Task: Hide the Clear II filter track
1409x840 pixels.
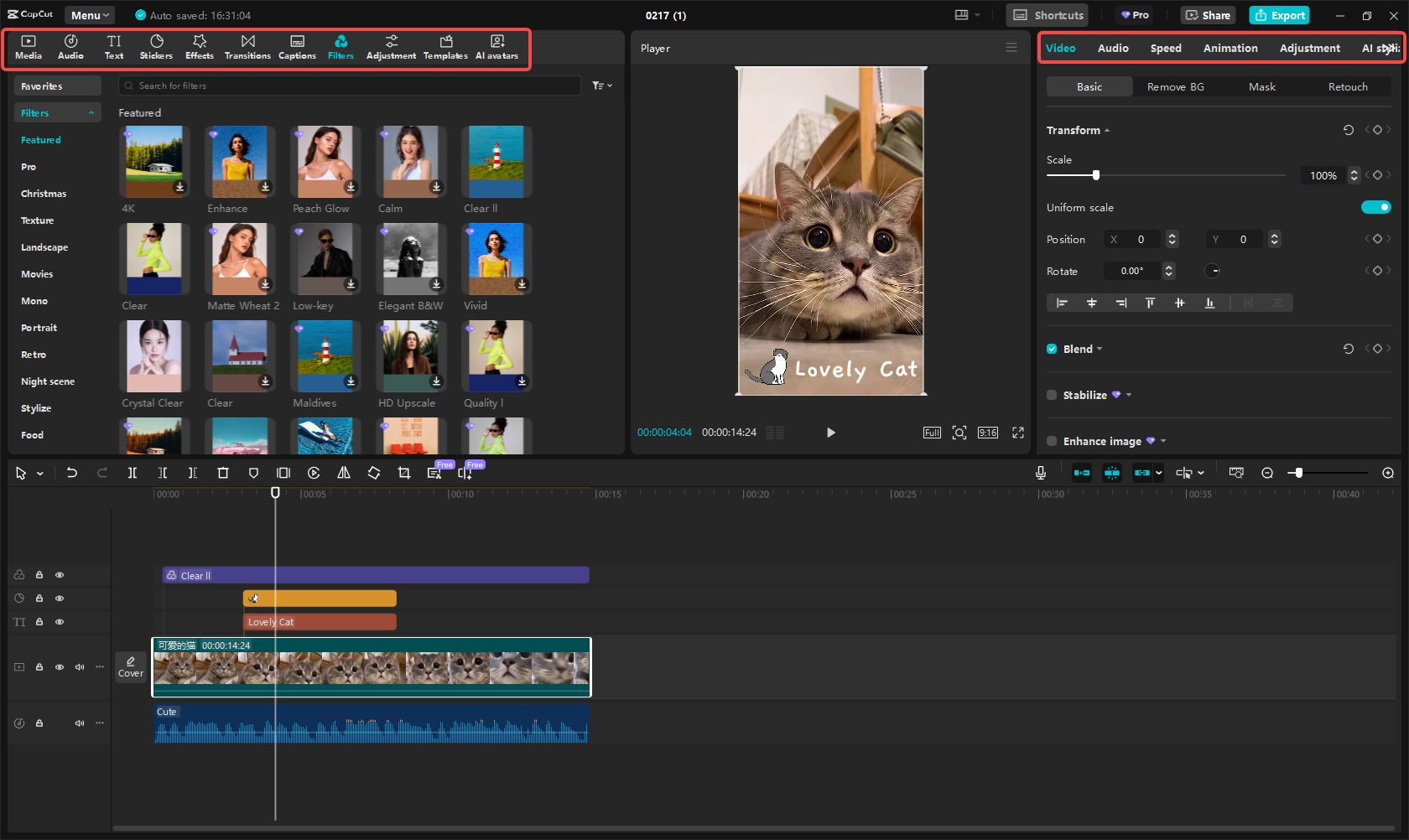Action: 60,575
